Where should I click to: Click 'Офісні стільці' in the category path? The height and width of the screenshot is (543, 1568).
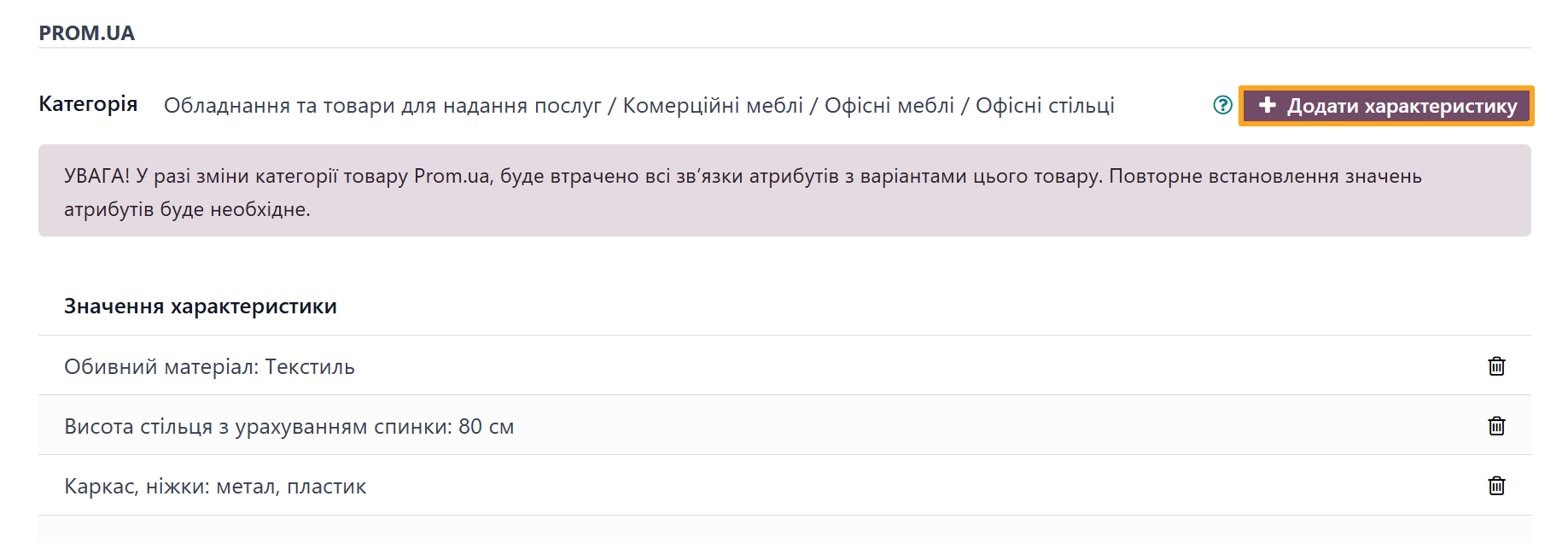[1045, 106]
